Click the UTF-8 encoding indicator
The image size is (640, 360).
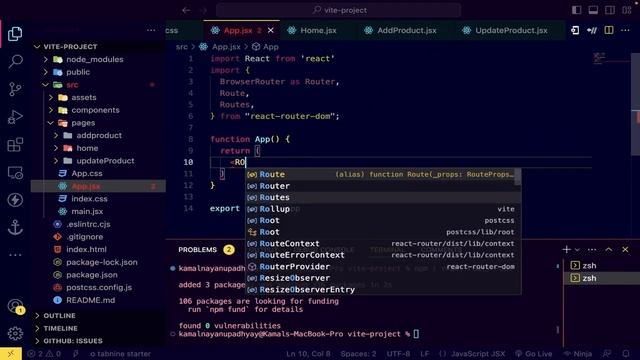pos(398,354)
